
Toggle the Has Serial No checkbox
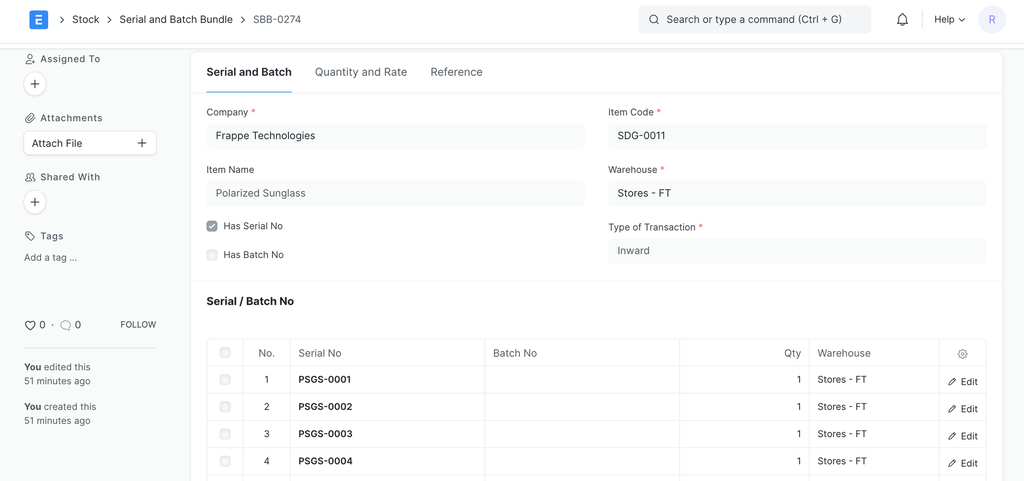tap(212, 226)
